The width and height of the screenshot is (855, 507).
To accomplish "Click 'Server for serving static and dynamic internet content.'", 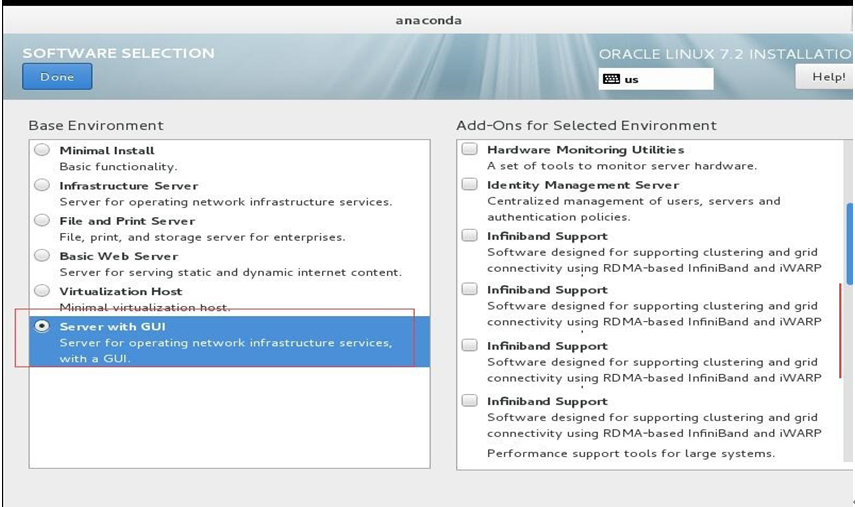I will point(231,272).
